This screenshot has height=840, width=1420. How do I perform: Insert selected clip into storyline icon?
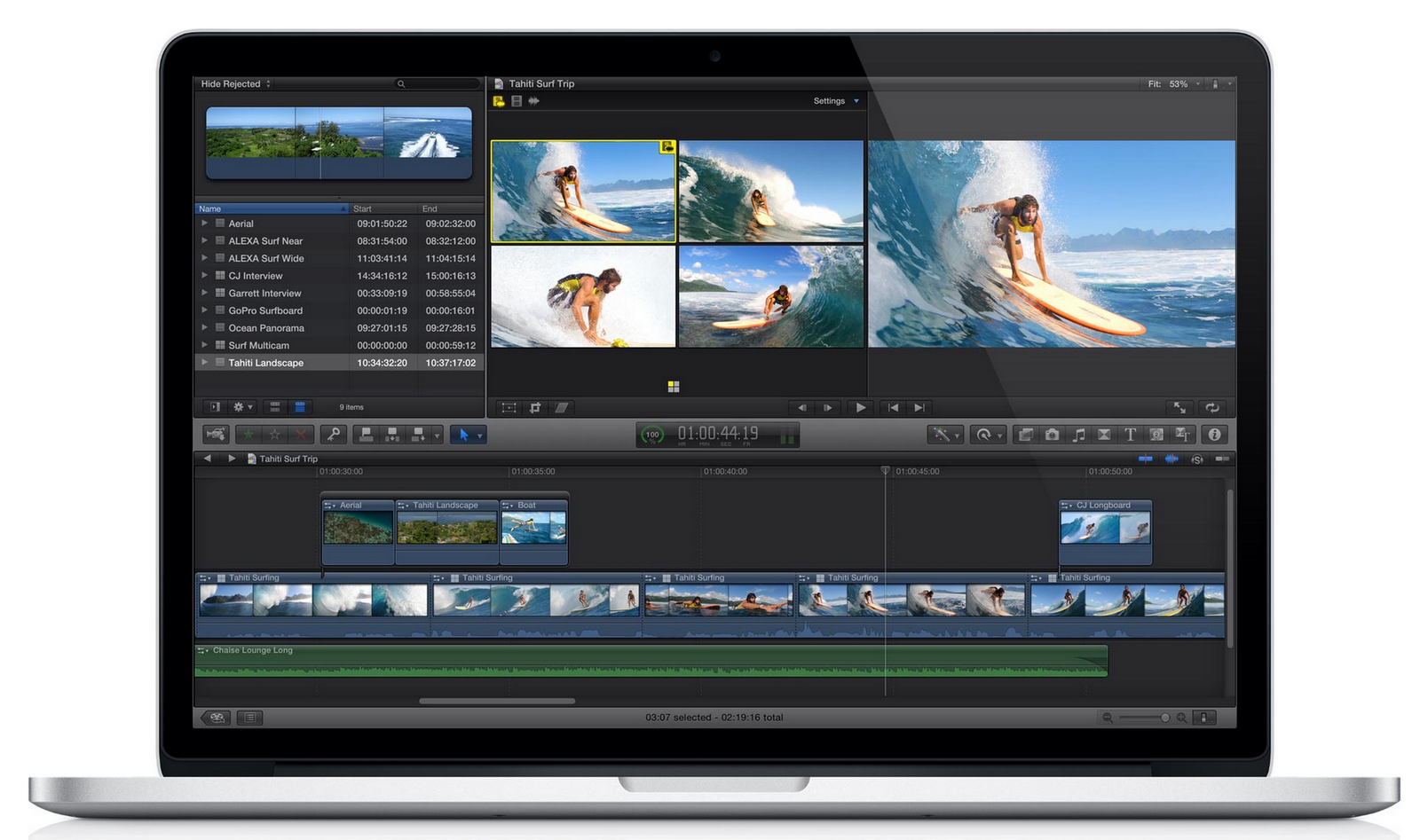click(391, 435)
